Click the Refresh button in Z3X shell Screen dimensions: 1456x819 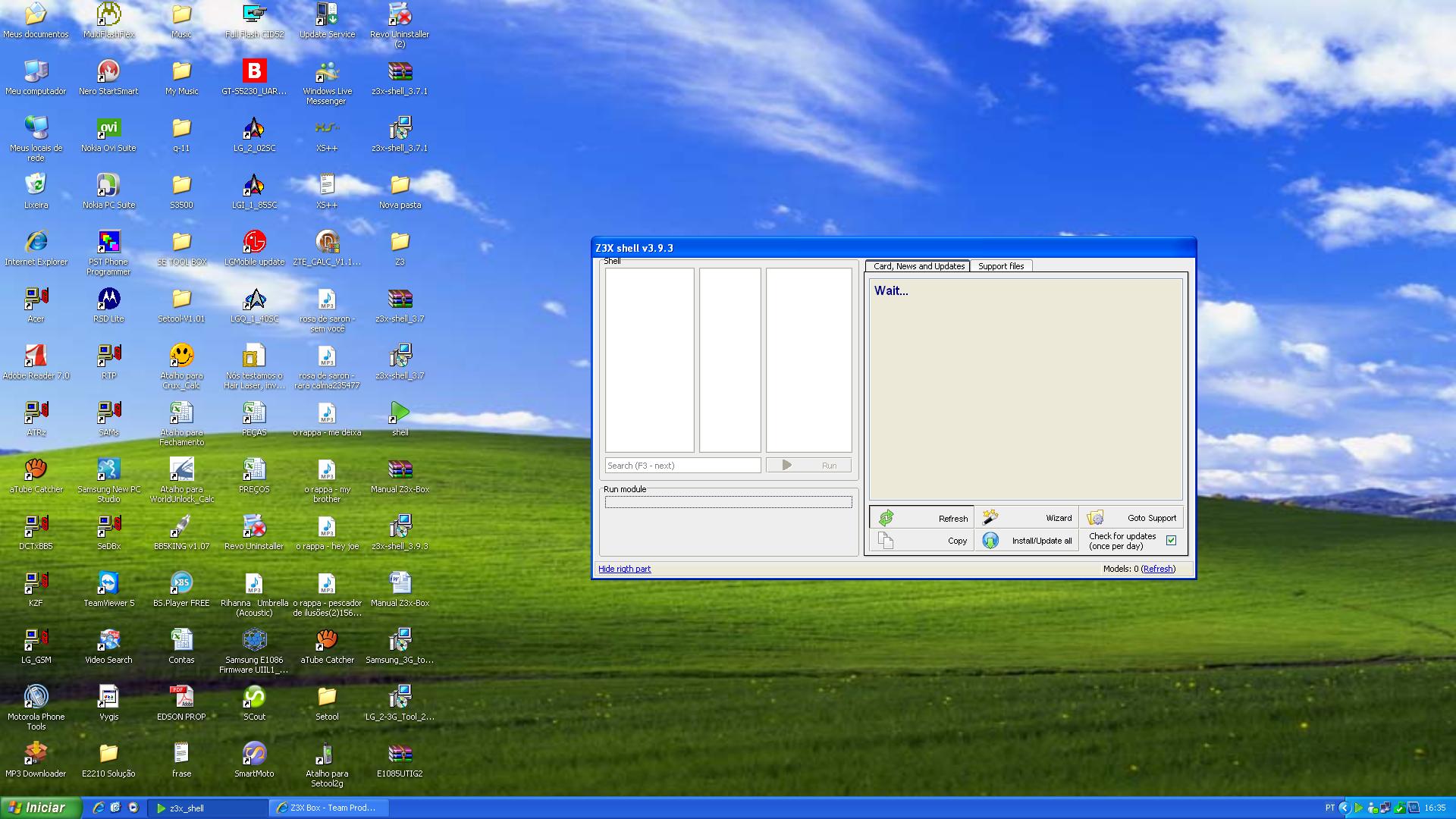922,518
